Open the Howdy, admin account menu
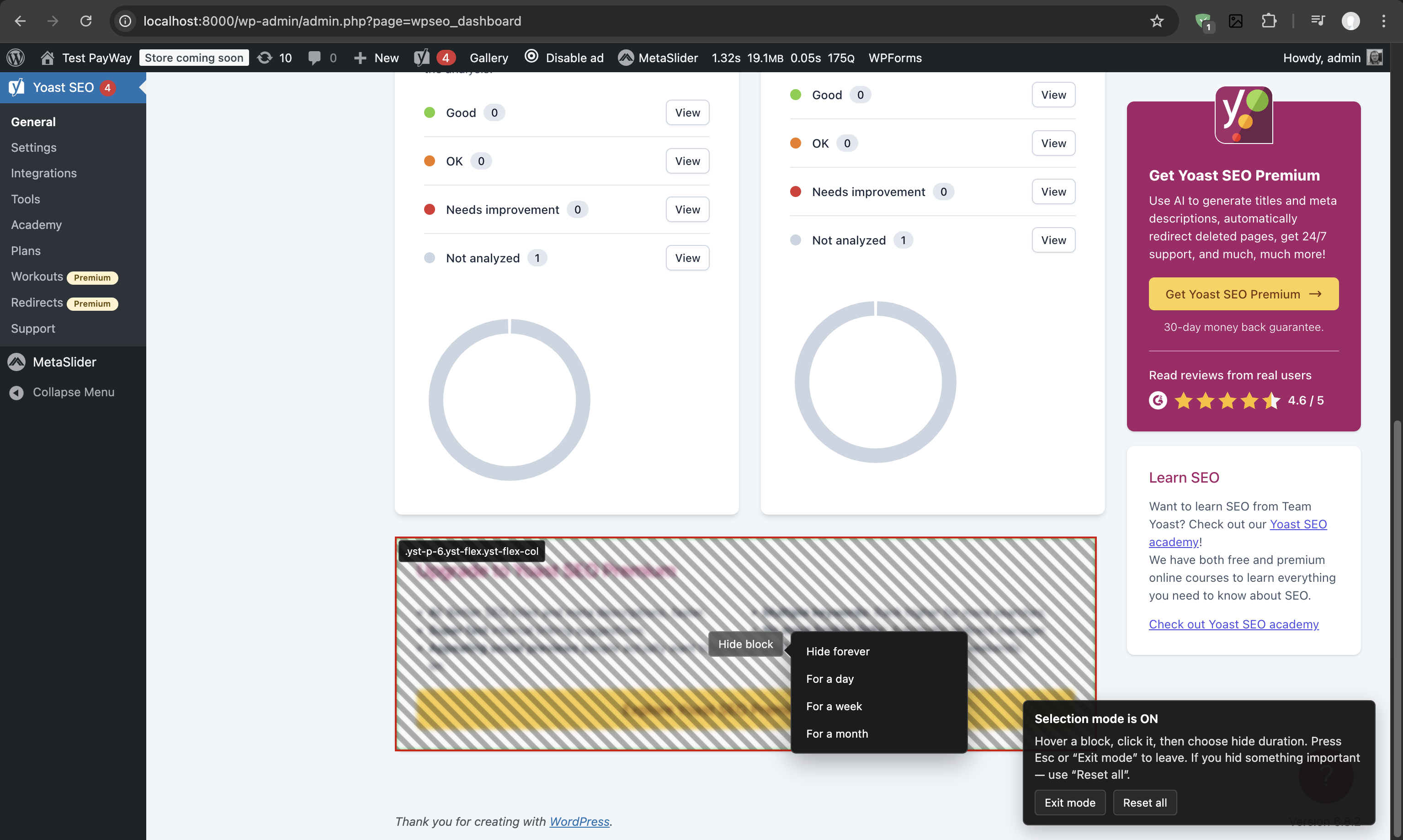 [x=1332, y=58]
